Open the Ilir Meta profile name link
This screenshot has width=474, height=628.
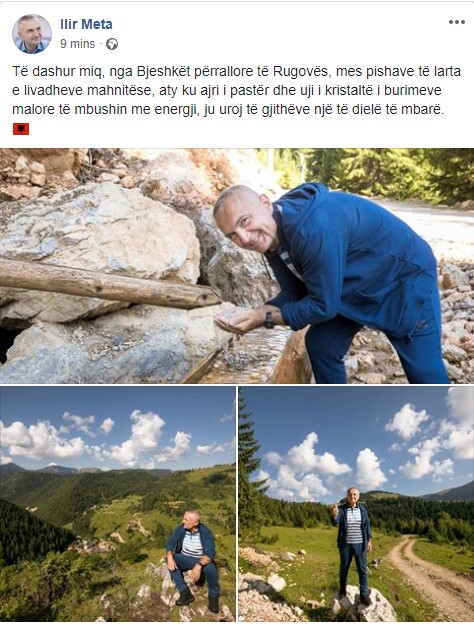(x=86, y=24)
